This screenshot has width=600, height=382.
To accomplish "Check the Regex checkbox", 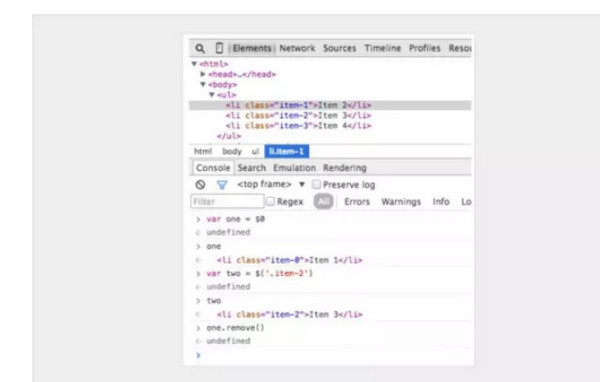I will click(x=270, y=201).
